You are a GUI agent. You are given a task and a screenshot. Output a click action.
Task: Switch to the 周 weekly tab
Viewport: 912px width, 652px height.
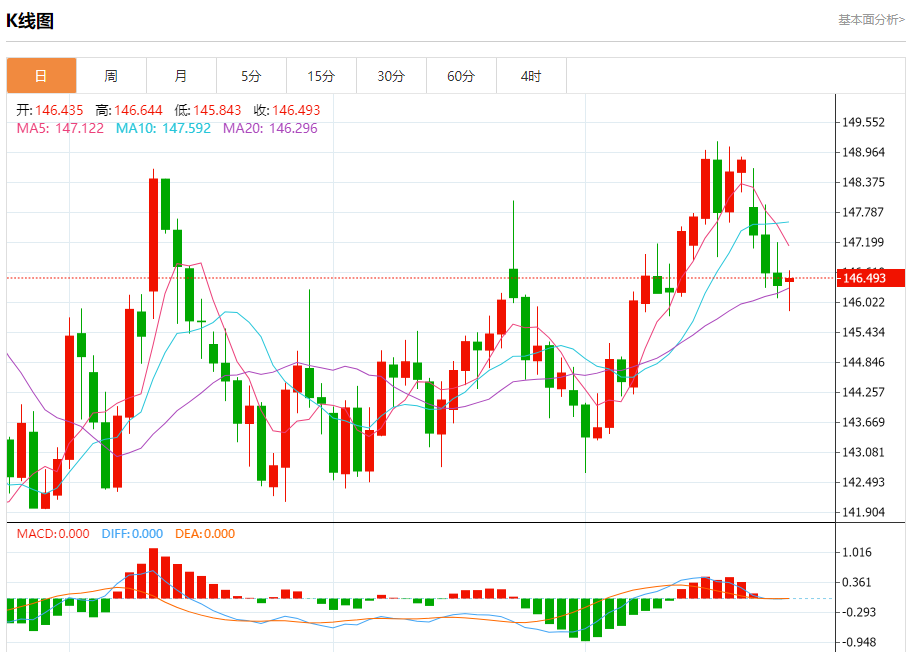pyautogui.click(x=111, y=76)
